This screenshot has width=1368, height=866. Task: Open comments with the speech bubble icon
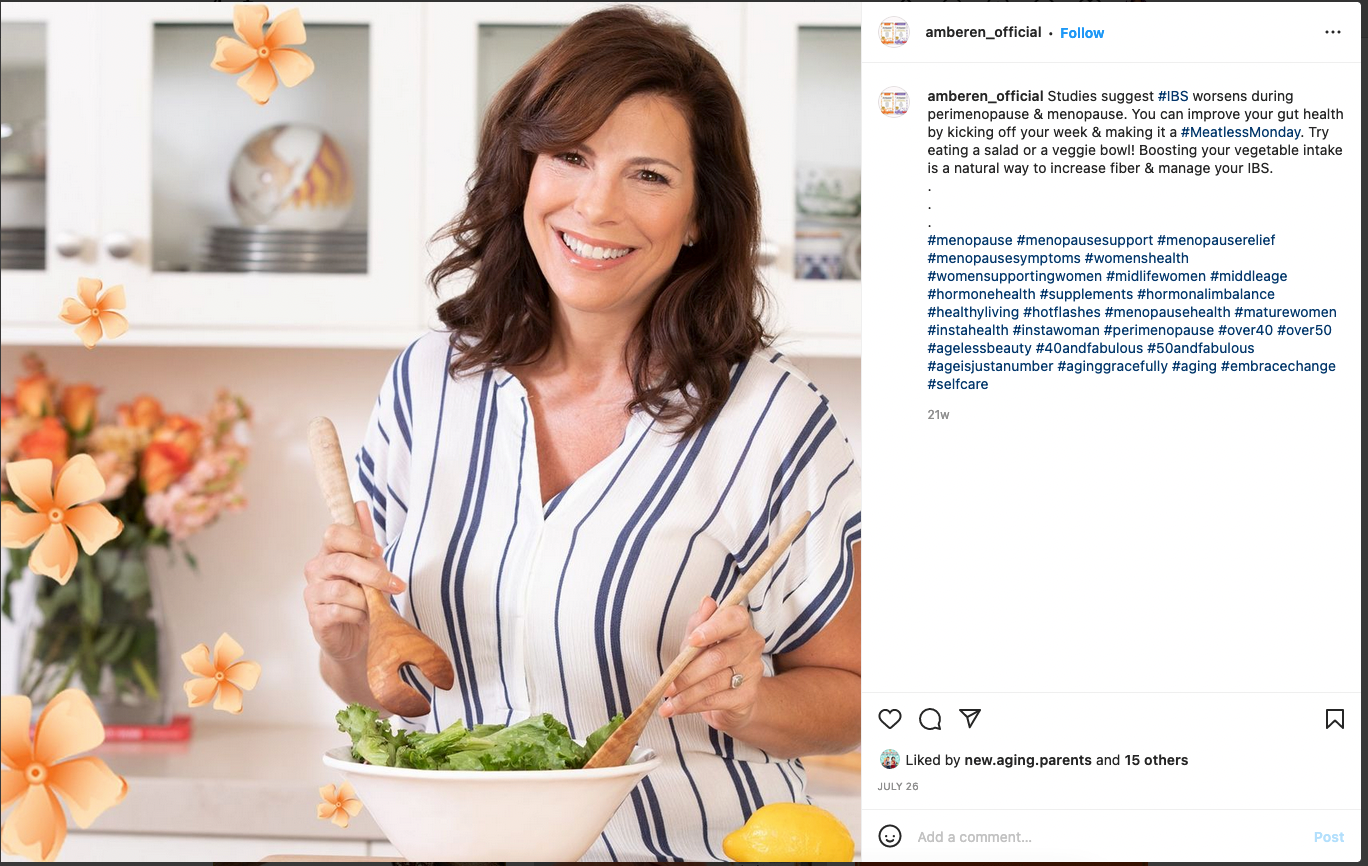pyautogui.click(x=930, y=719)
